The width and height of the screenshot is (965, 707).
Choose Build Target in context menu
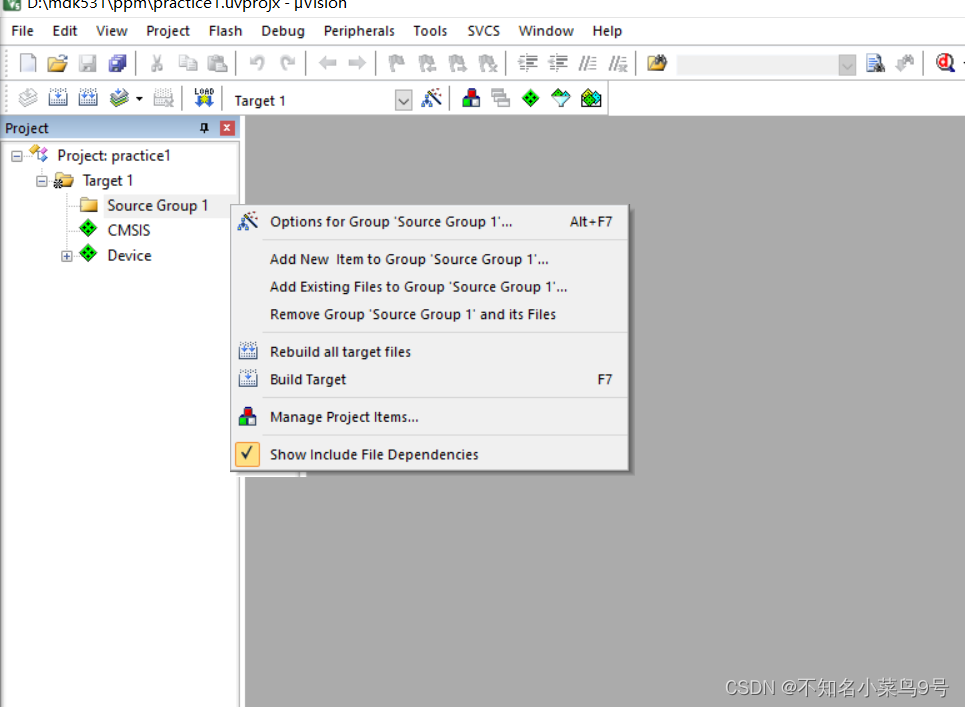click(x=430, y=380)
